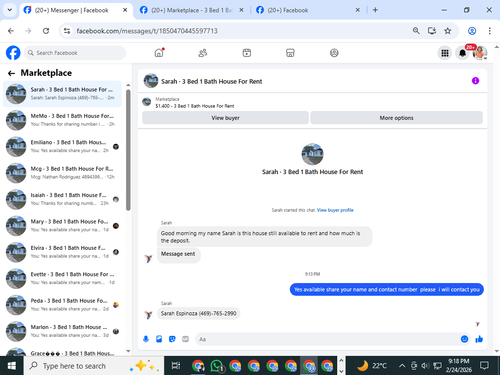Install app icon in address bar
Image resolution: width=500 pixels, height=375 pixels.
(x=432, y=31)
